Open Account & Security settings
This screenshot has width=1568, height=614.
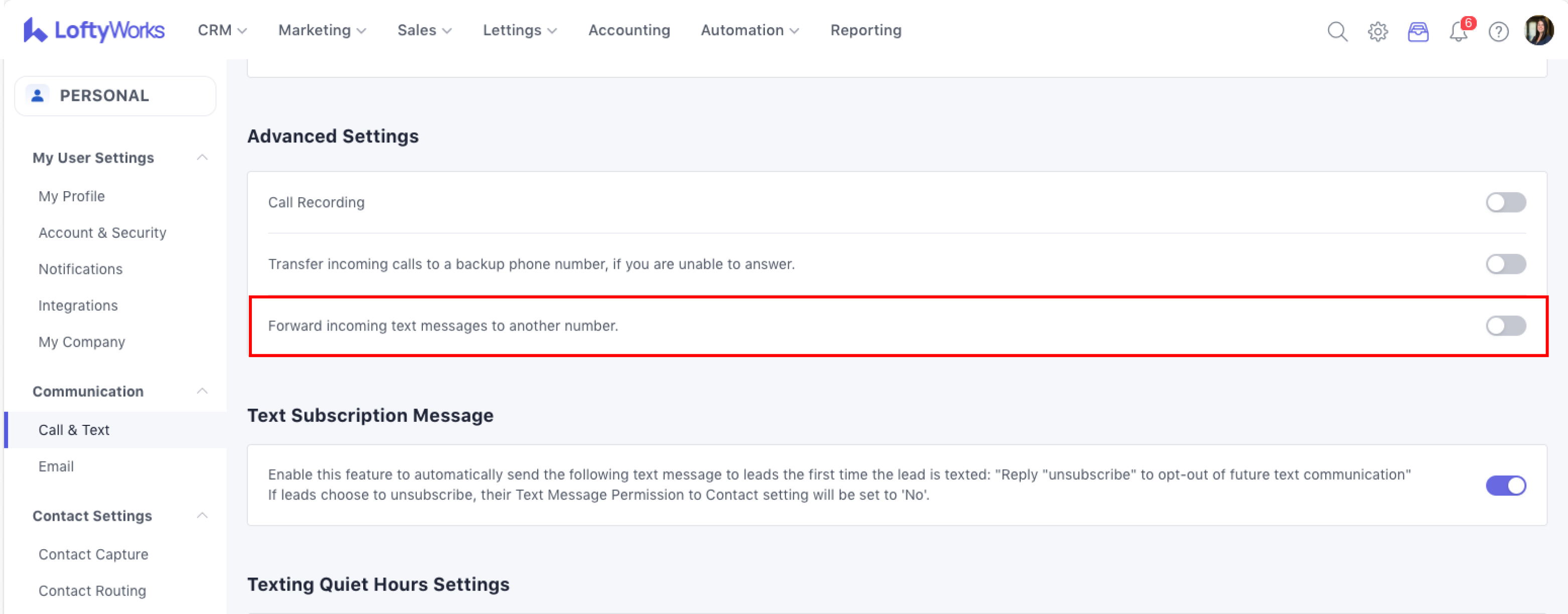coord(102,232)
